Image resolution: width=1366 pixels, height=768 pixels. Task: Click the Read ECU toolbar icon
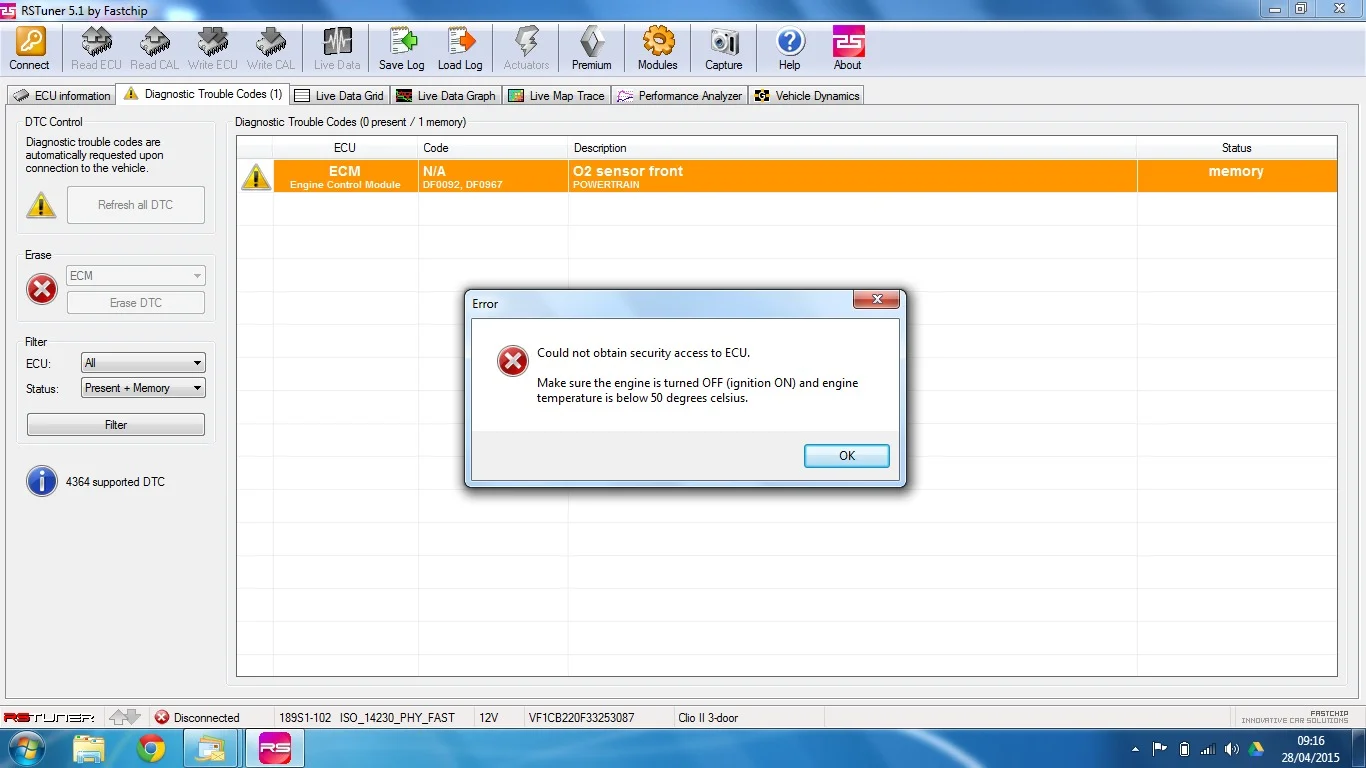96,41
